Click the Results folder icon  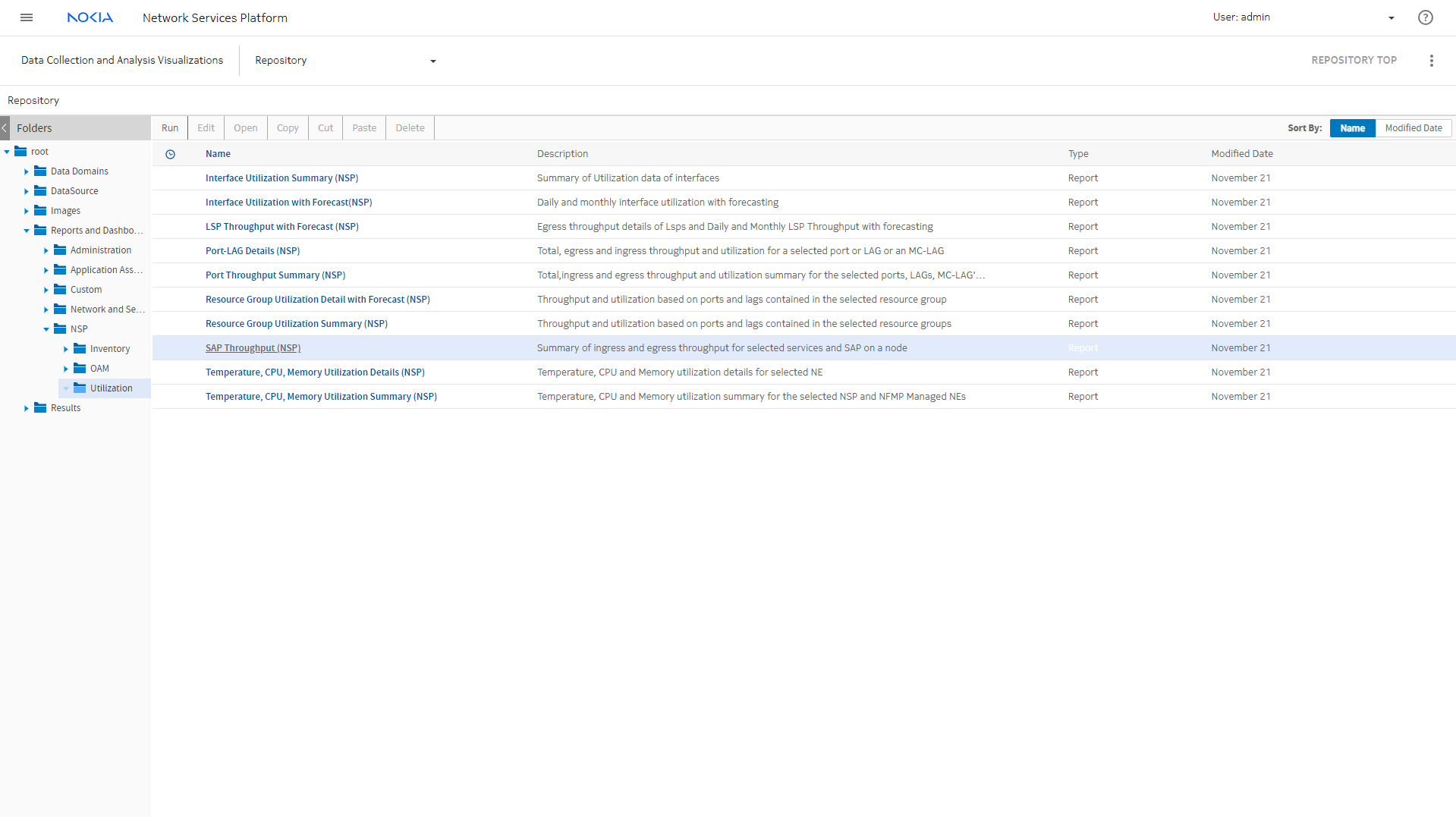click(x=40, y=407)
